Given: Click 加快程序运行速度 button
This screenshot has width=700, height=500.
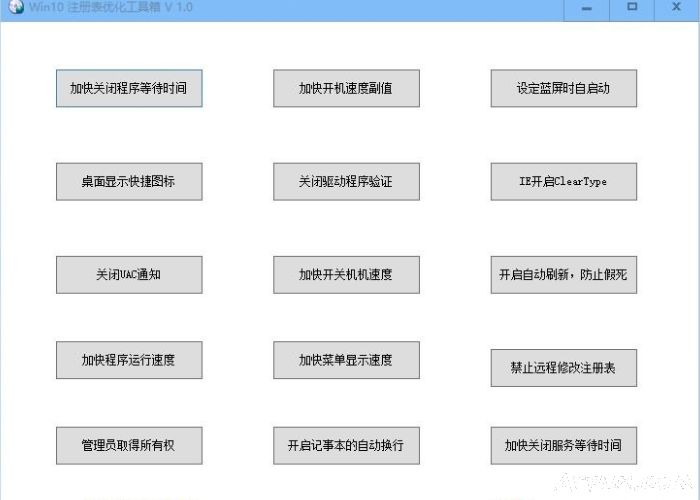Looking at the screenshot, I should tap(129, 360).
